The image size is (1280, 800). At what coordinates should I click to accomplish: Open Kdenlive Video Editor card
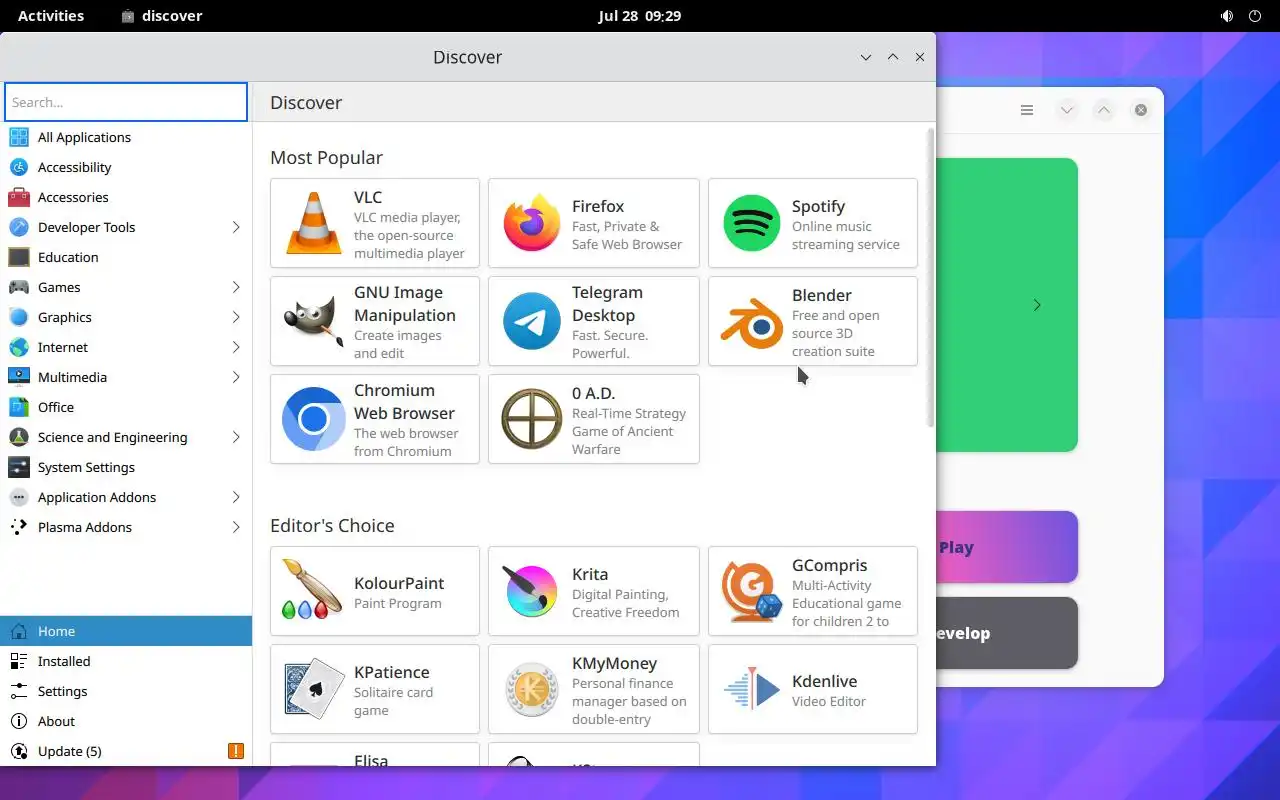[x=813, y=689]
